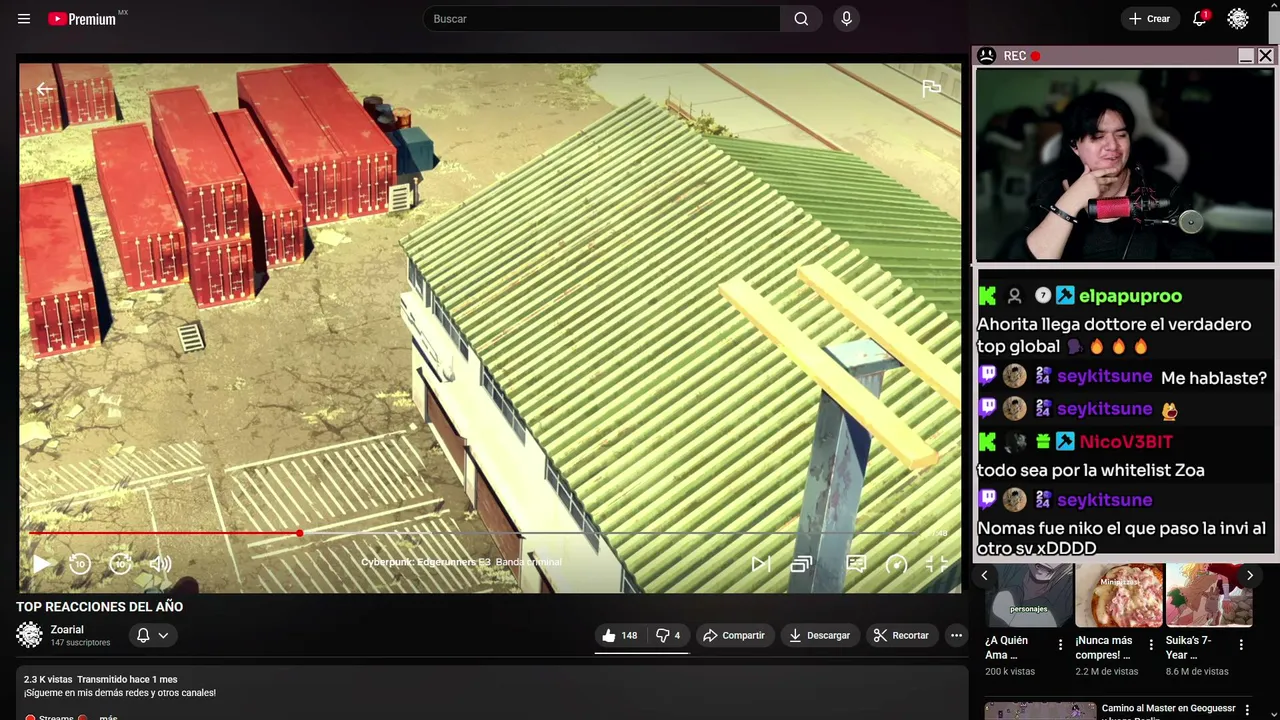
Task: Click the NicoV3BIT chat username
Action: click(x=1126, y=442)
